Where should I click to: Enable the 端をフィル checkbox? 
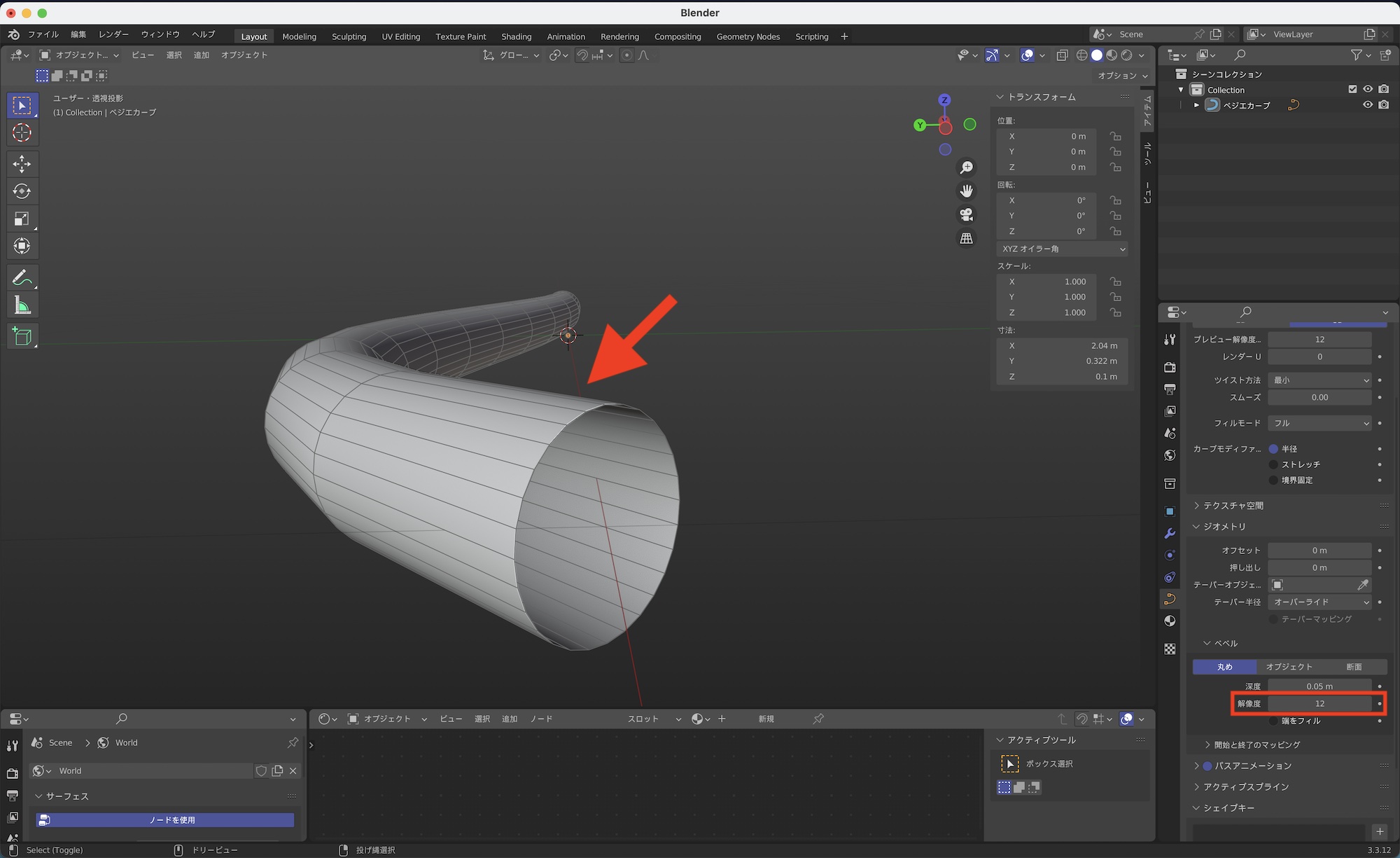[1274, 721]
